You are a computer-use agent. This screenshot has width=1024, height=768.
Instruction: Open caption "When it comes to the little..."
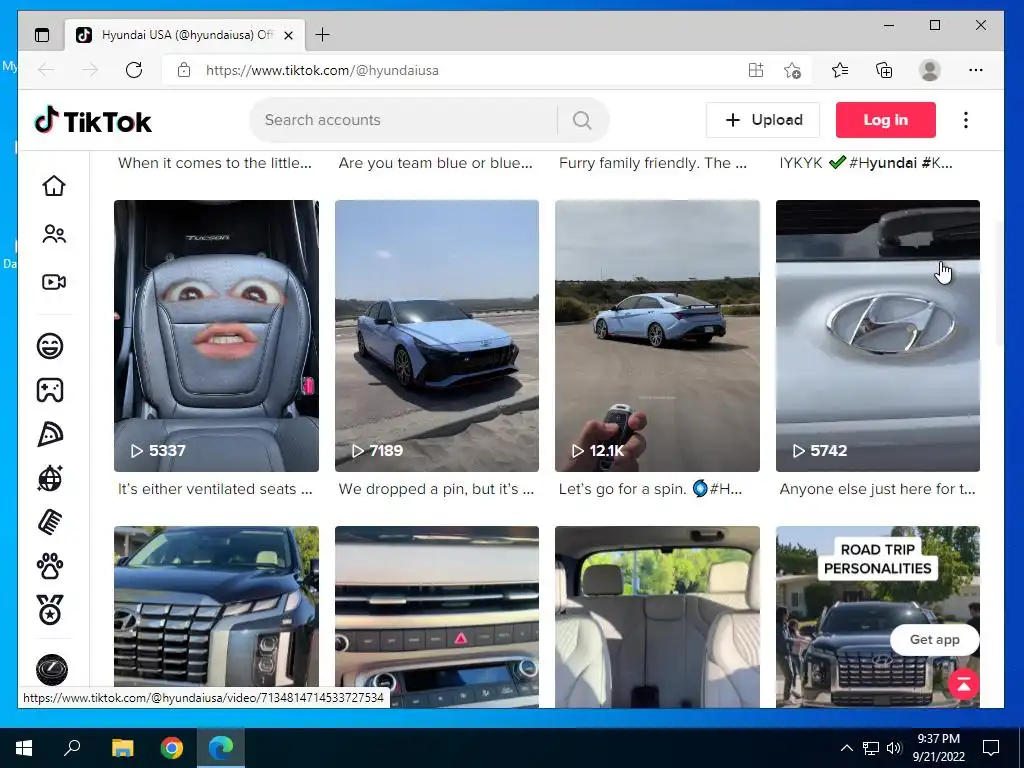point(214,163)
